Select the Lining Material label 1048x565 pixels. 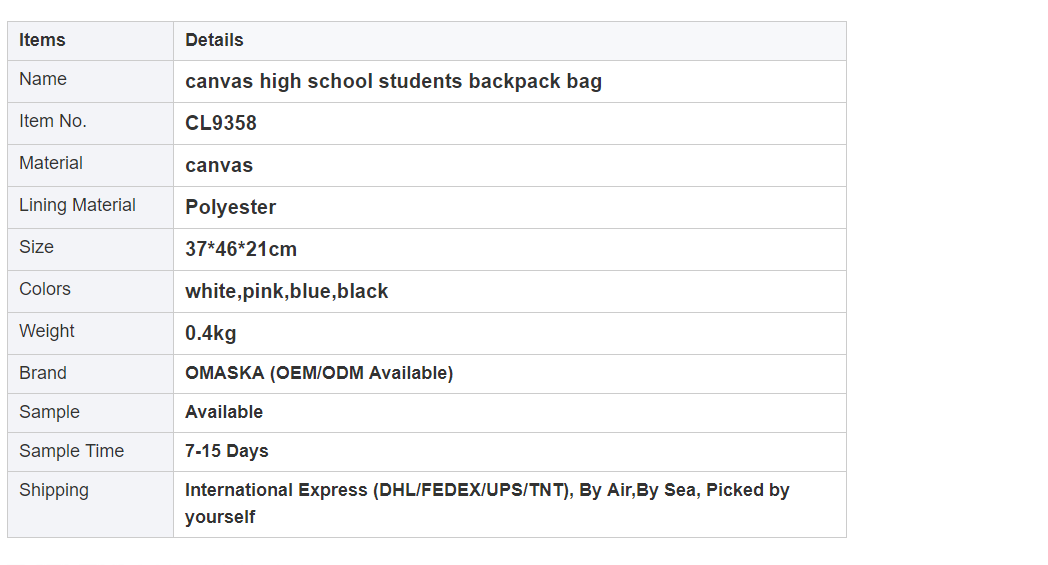[x=78, y=205]
